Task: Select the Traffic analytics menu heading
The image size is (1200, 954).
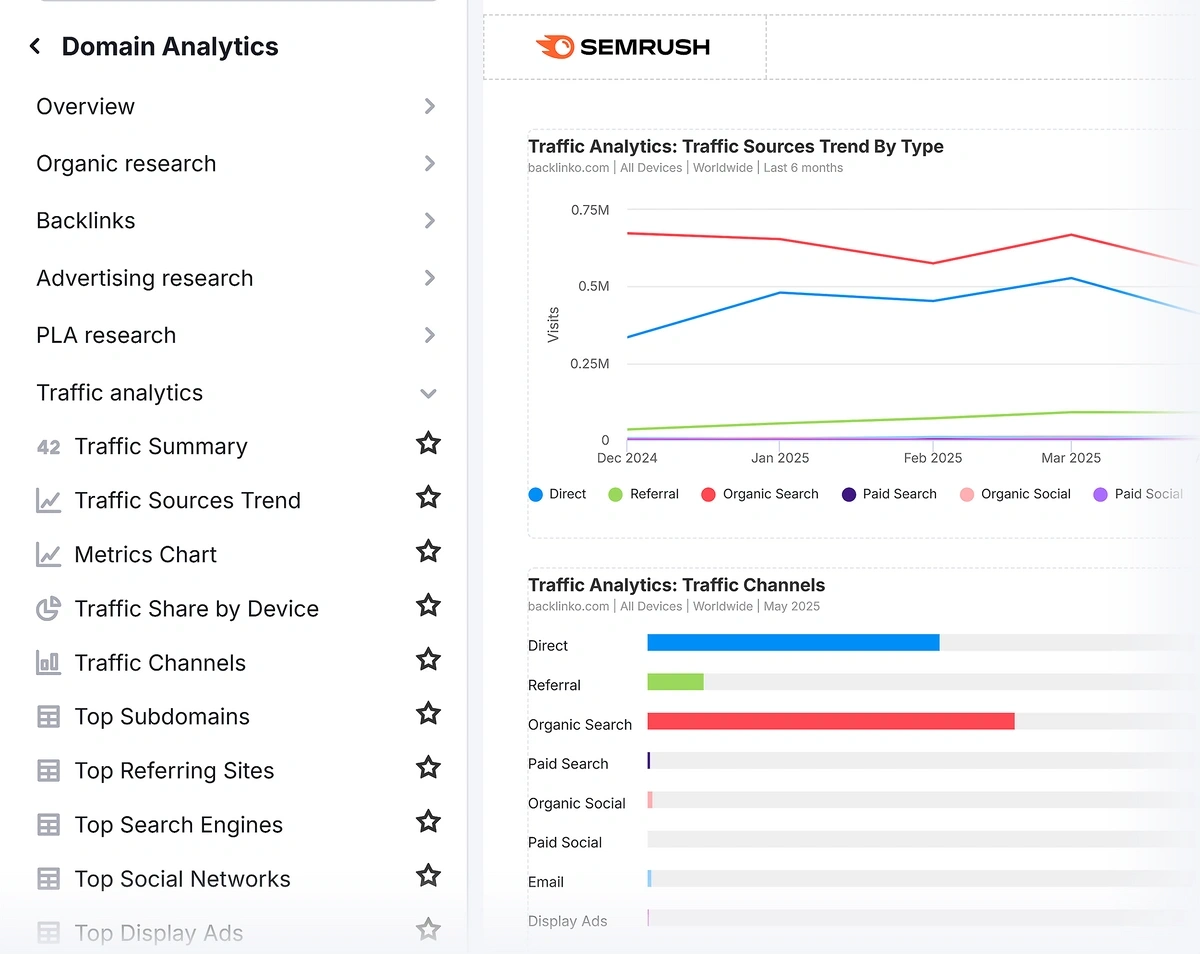Action: point(120,393)
